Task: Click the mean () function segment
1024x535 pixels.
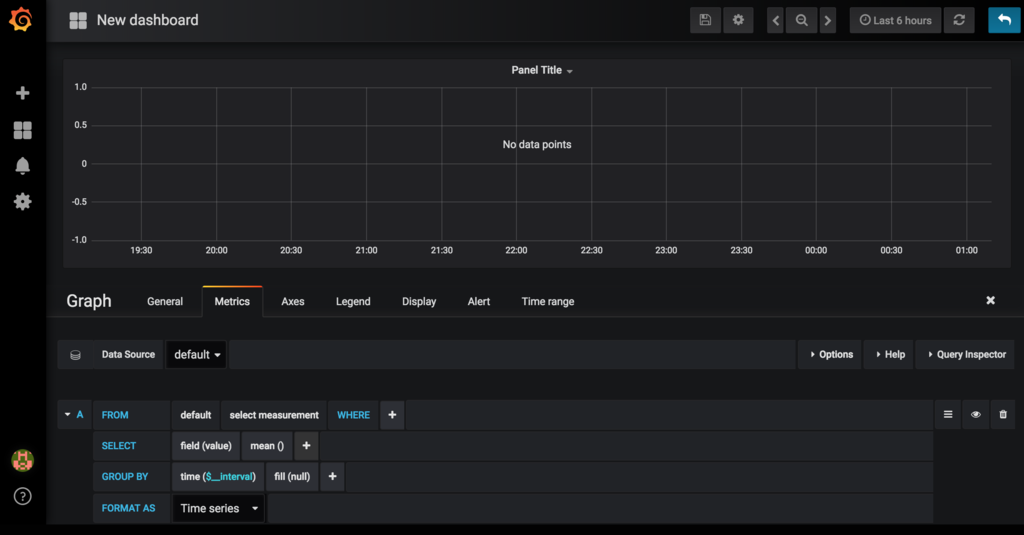Action: (x=267, y=446)
